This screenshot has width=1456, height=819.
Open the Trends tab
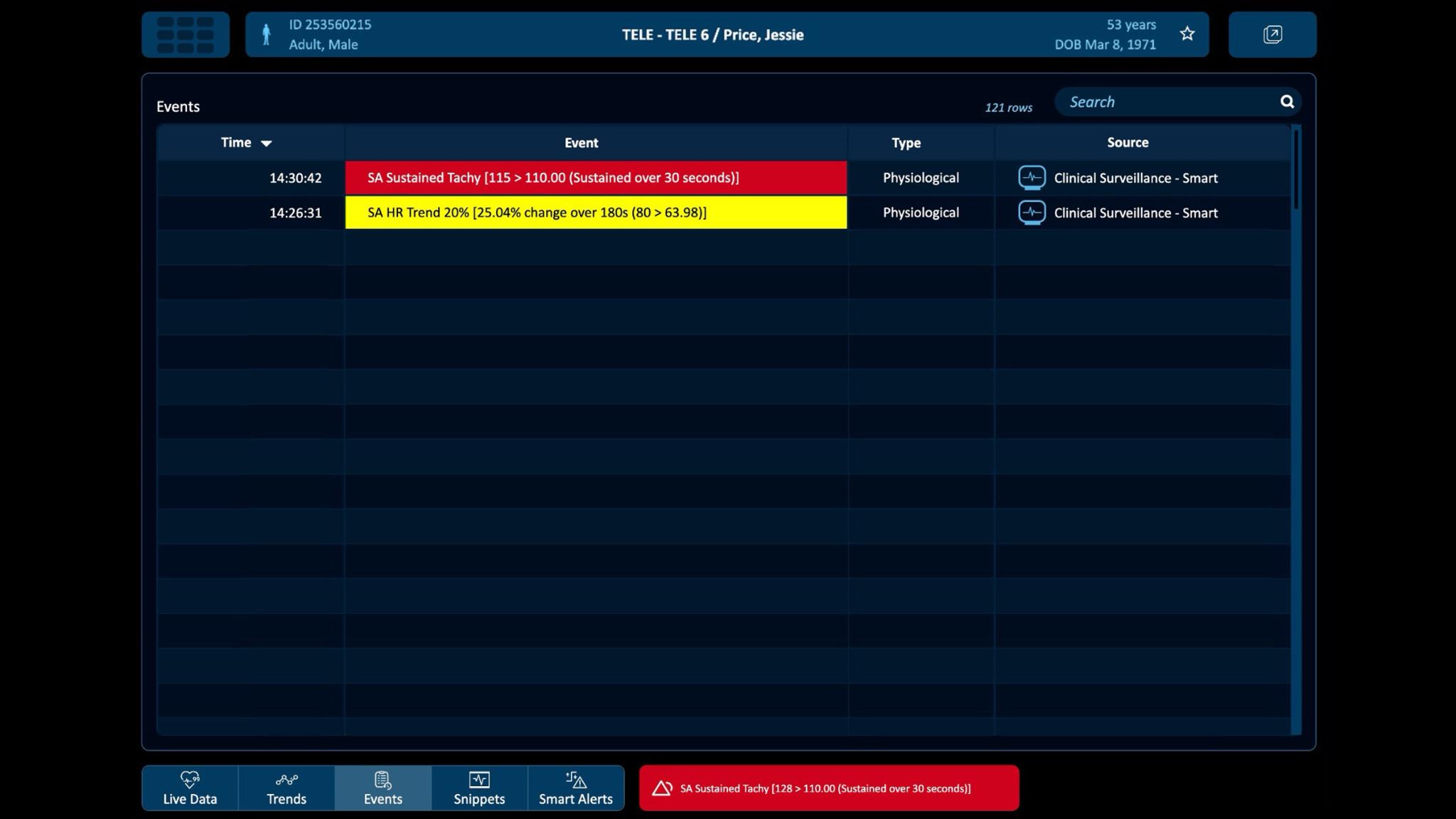287,788
